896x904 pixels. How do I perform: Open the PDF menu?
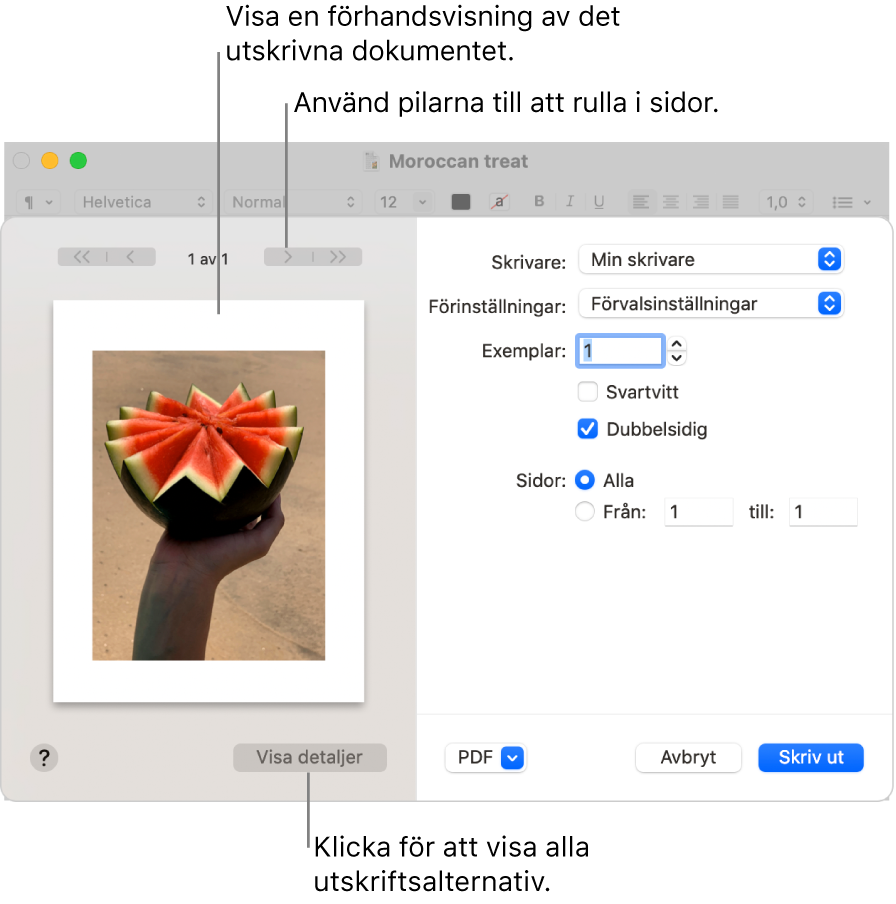(486, 757)
